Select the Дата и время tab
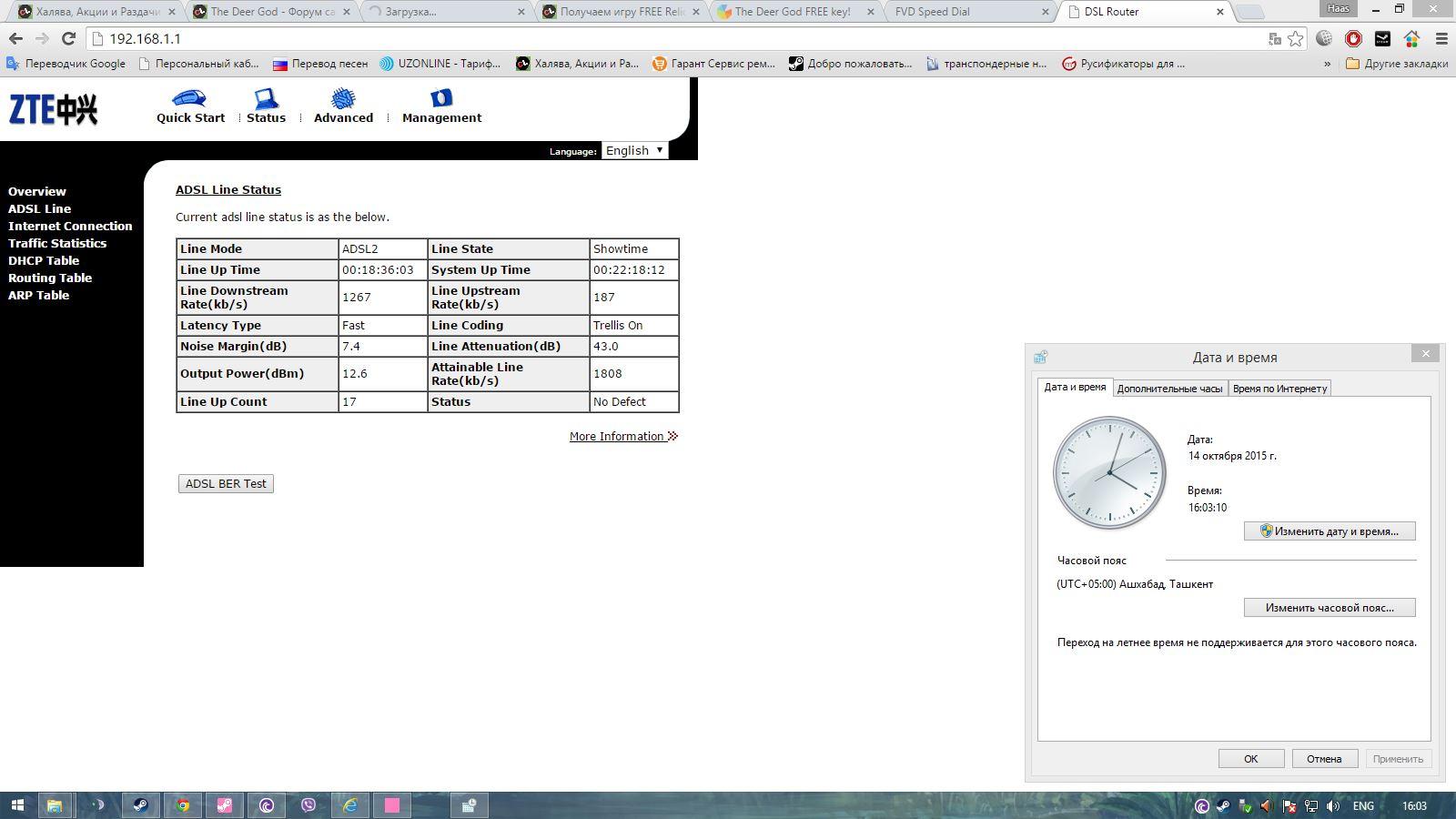 1075,387
